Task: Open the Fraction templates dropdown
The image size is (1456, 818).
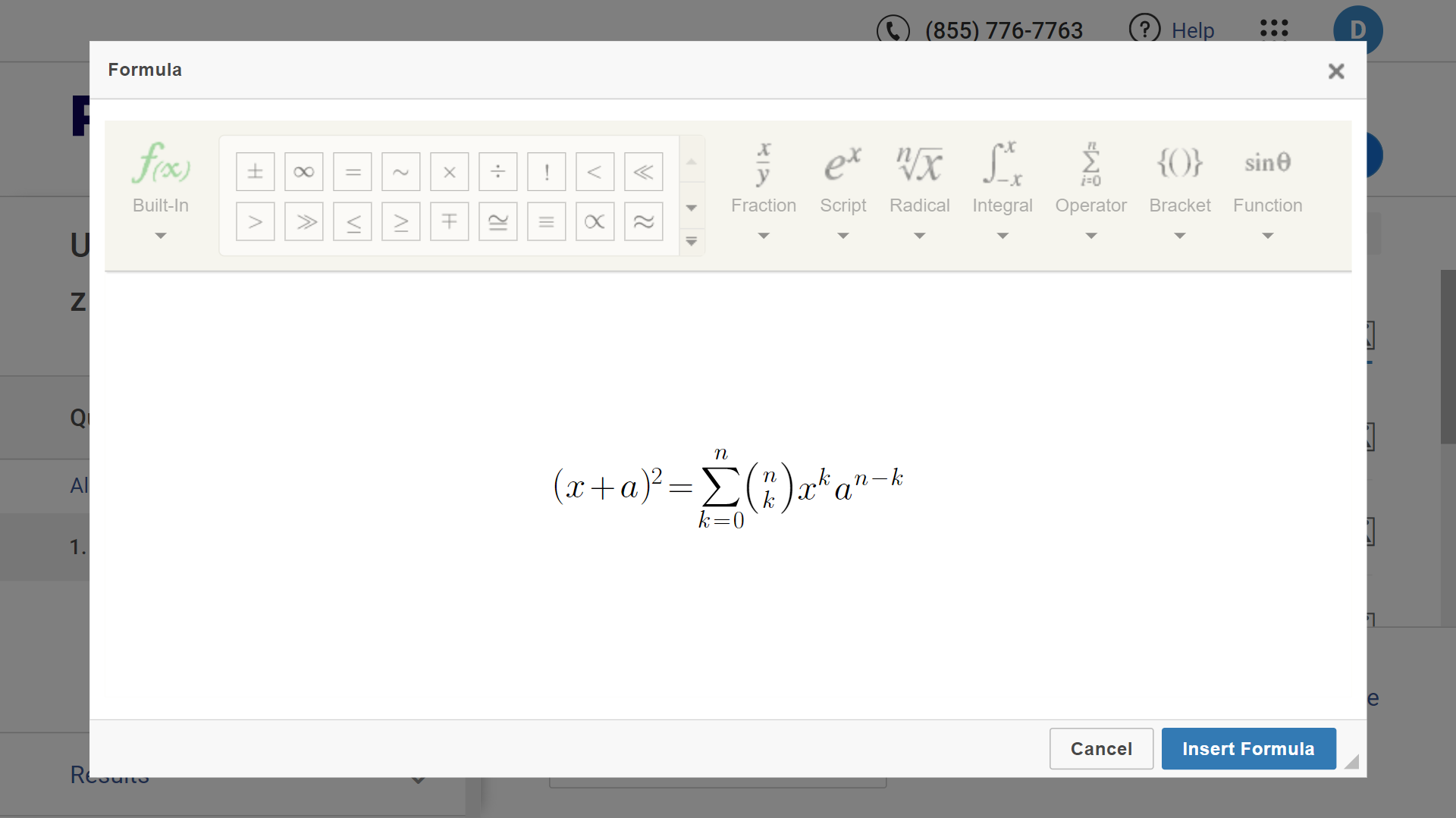Action: click(763, 190)
